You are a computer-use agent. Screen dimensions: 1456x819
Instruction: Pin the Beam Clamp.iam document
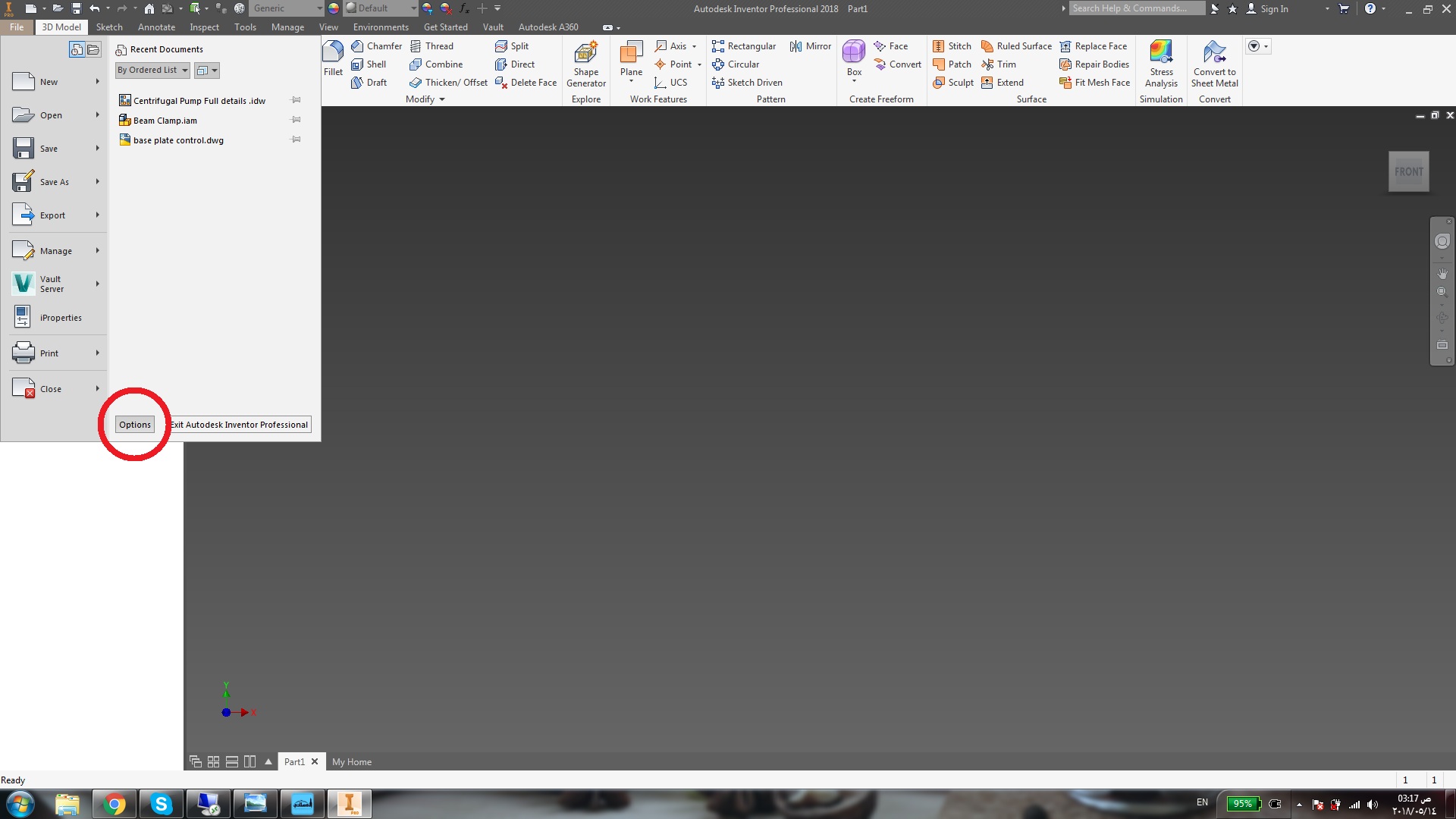[297, 120]
